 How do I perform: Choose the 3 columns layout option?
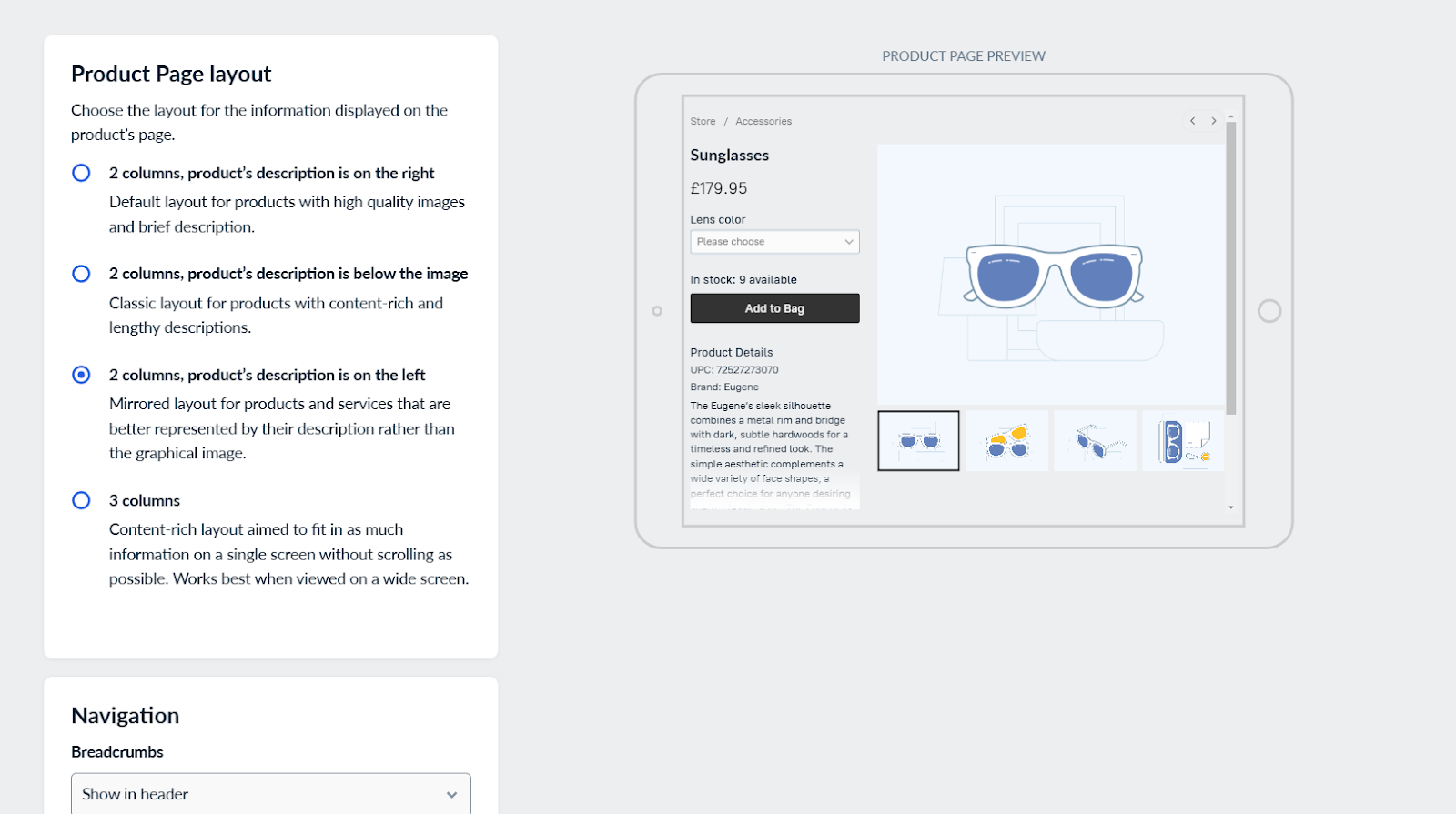pos(81,500)
